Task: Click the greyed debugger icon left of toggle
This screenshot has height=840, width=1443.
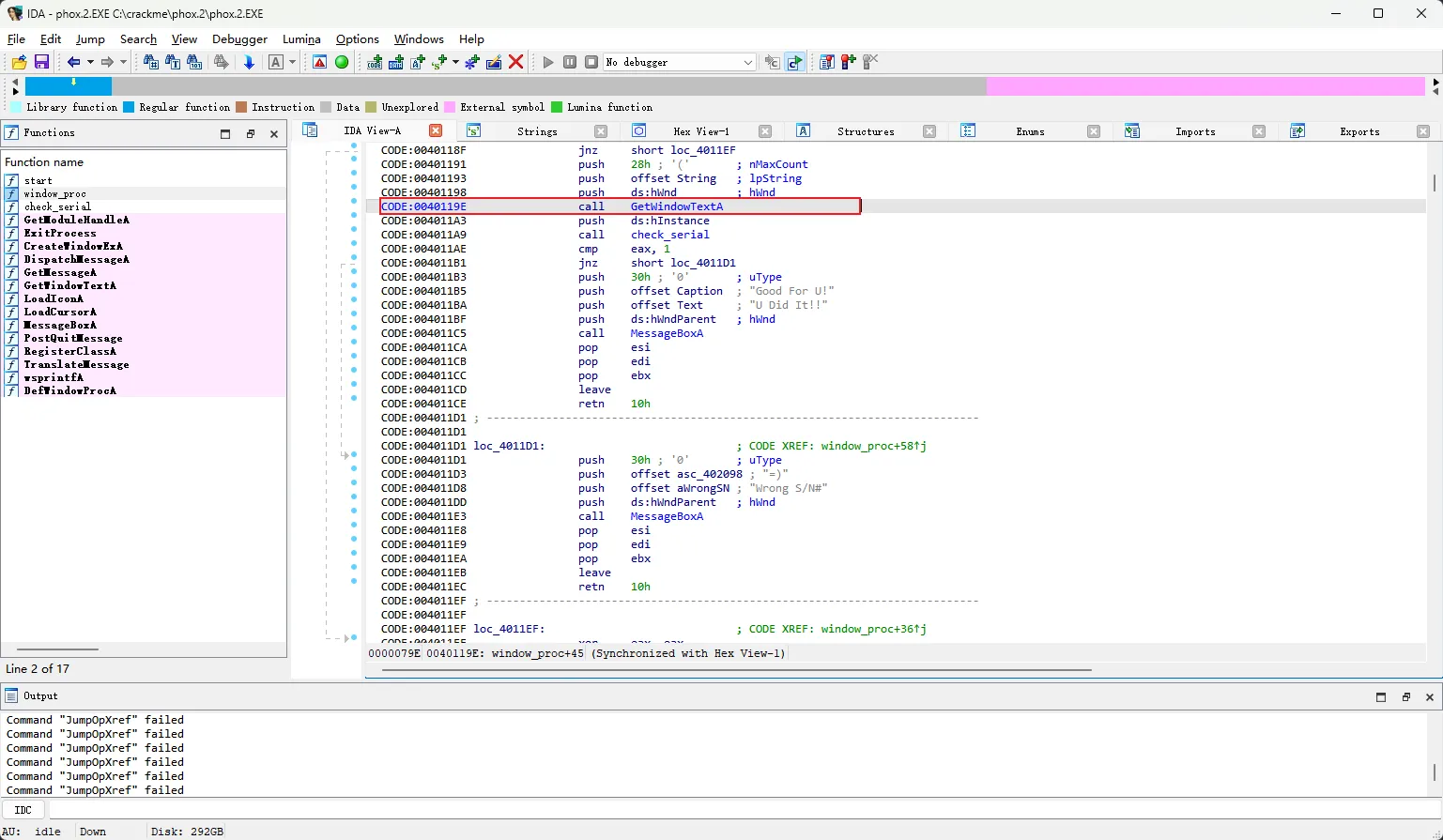Action: pyautogui.click(x=772, y=62)
